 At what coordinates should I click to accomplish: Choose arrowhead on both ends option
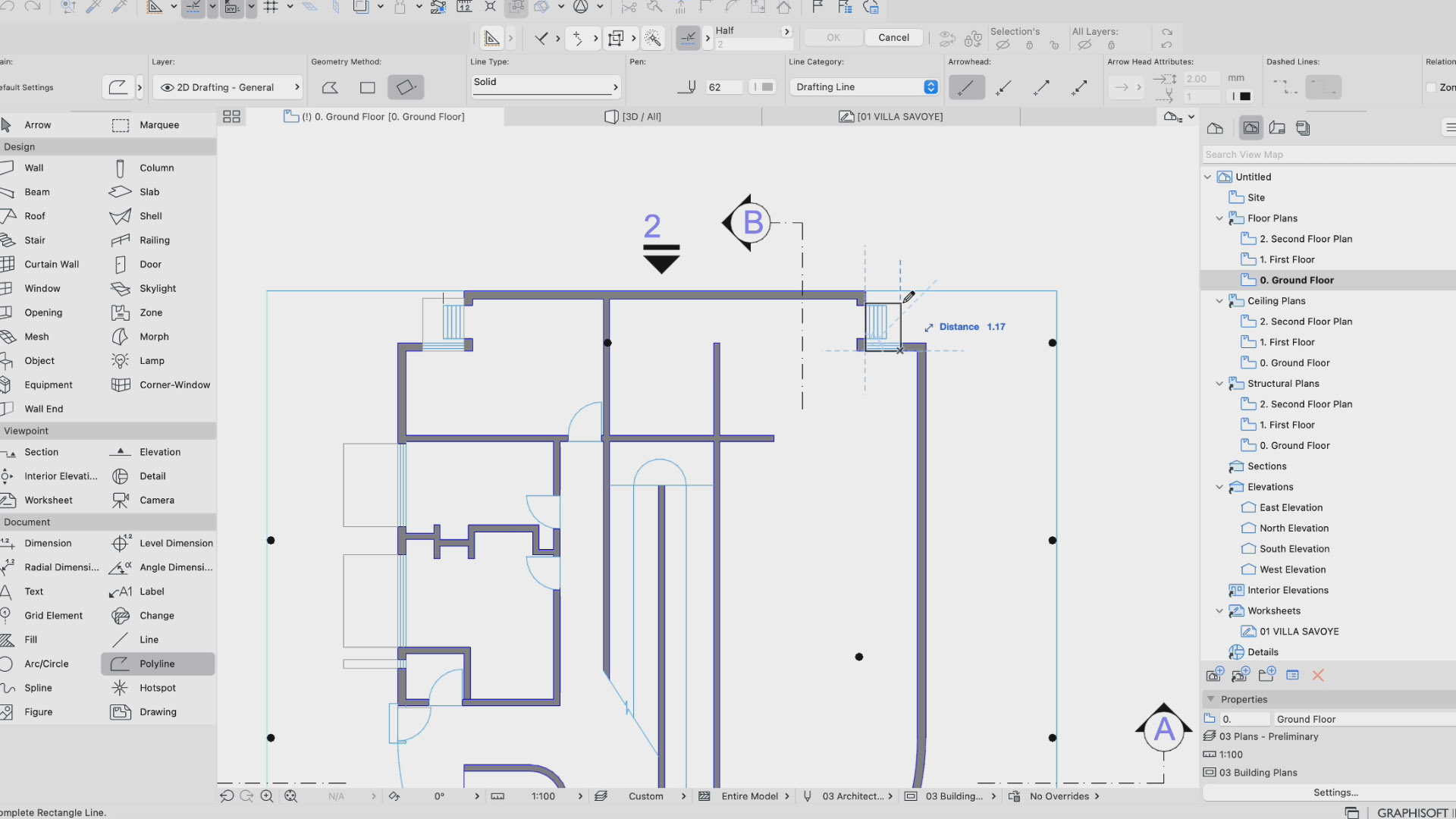click(x=1079, y=88)
